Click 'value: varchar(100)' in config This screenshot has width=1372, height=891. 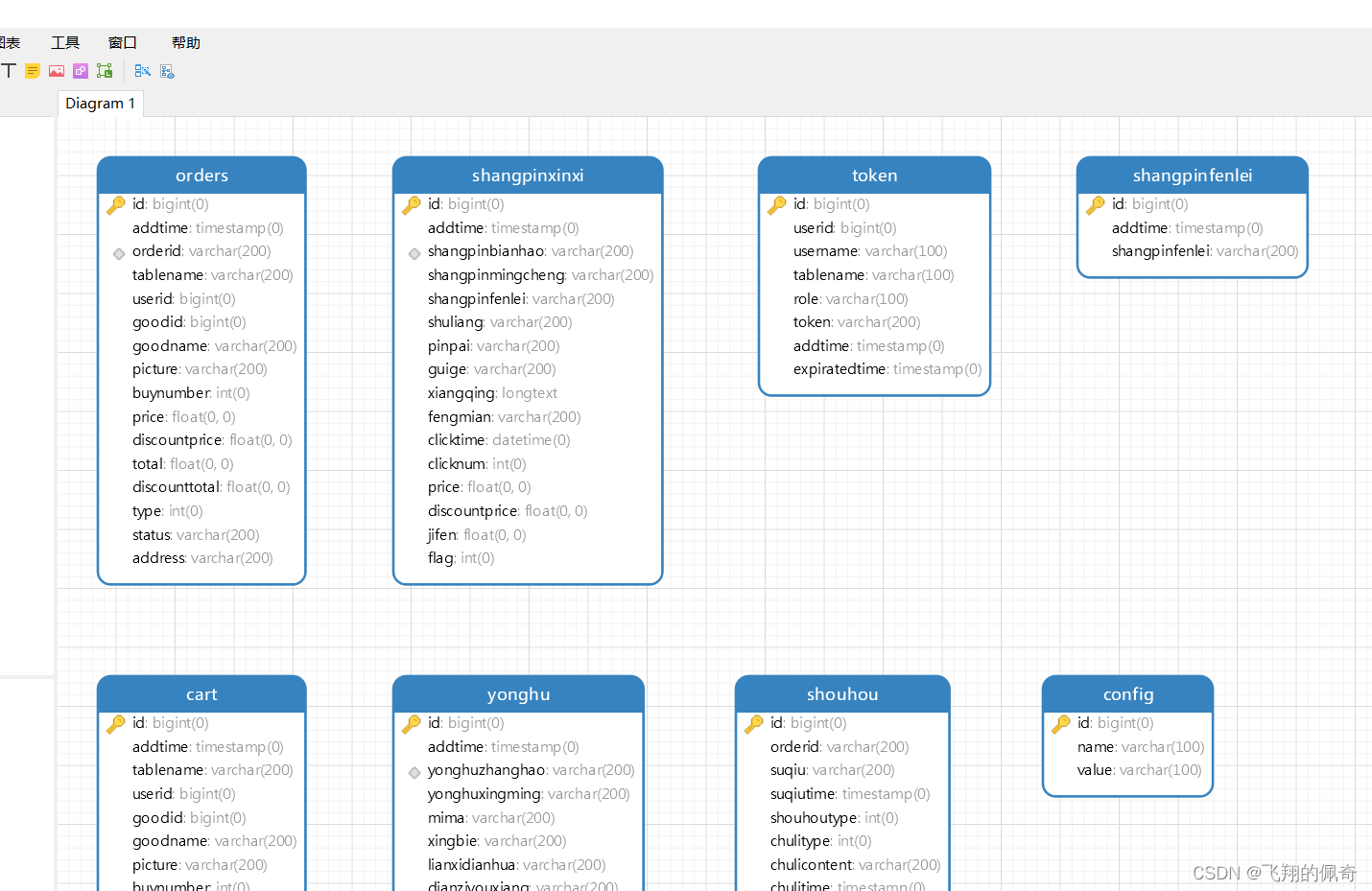(1140, 770)
